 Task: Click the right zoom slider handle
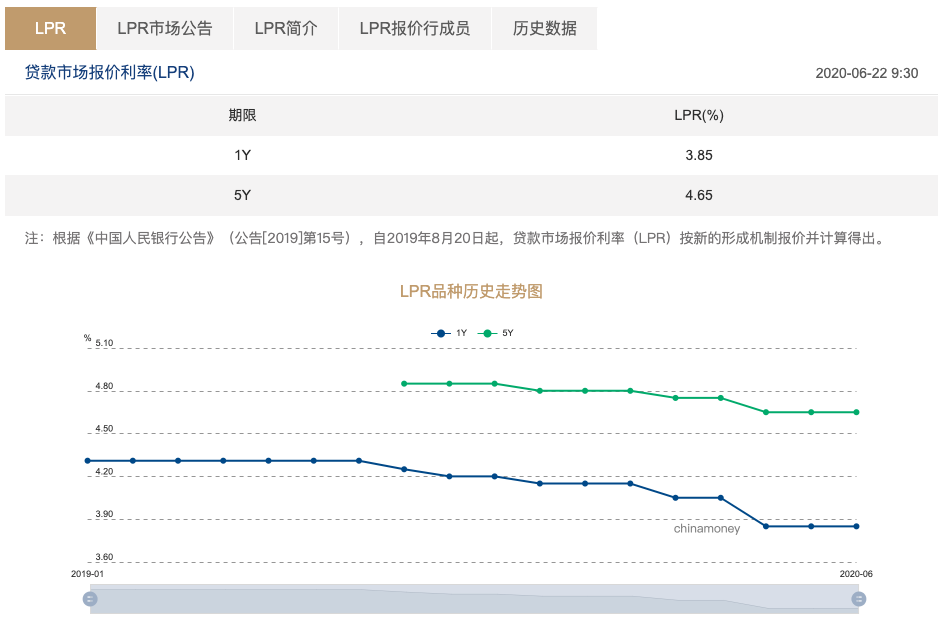click(858, 599)
